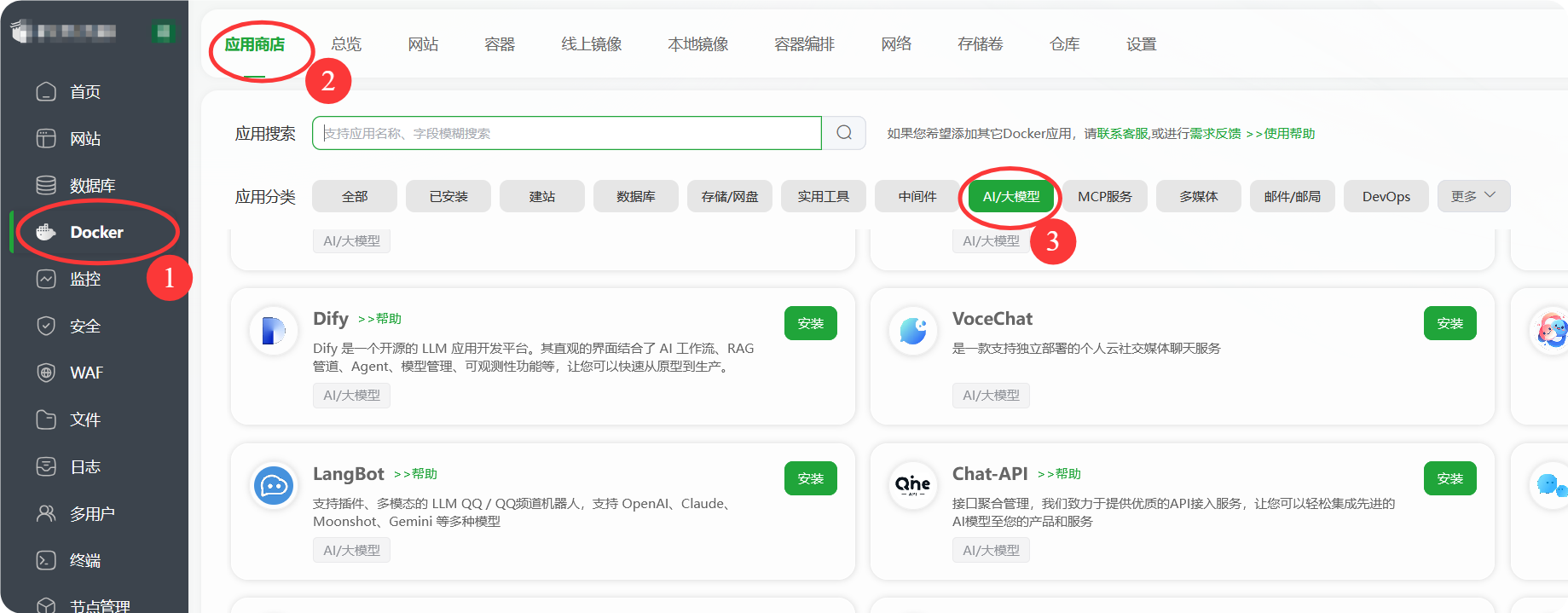Open the top 网站 tab
This screenshot has height=613, width=1568.
423,44
